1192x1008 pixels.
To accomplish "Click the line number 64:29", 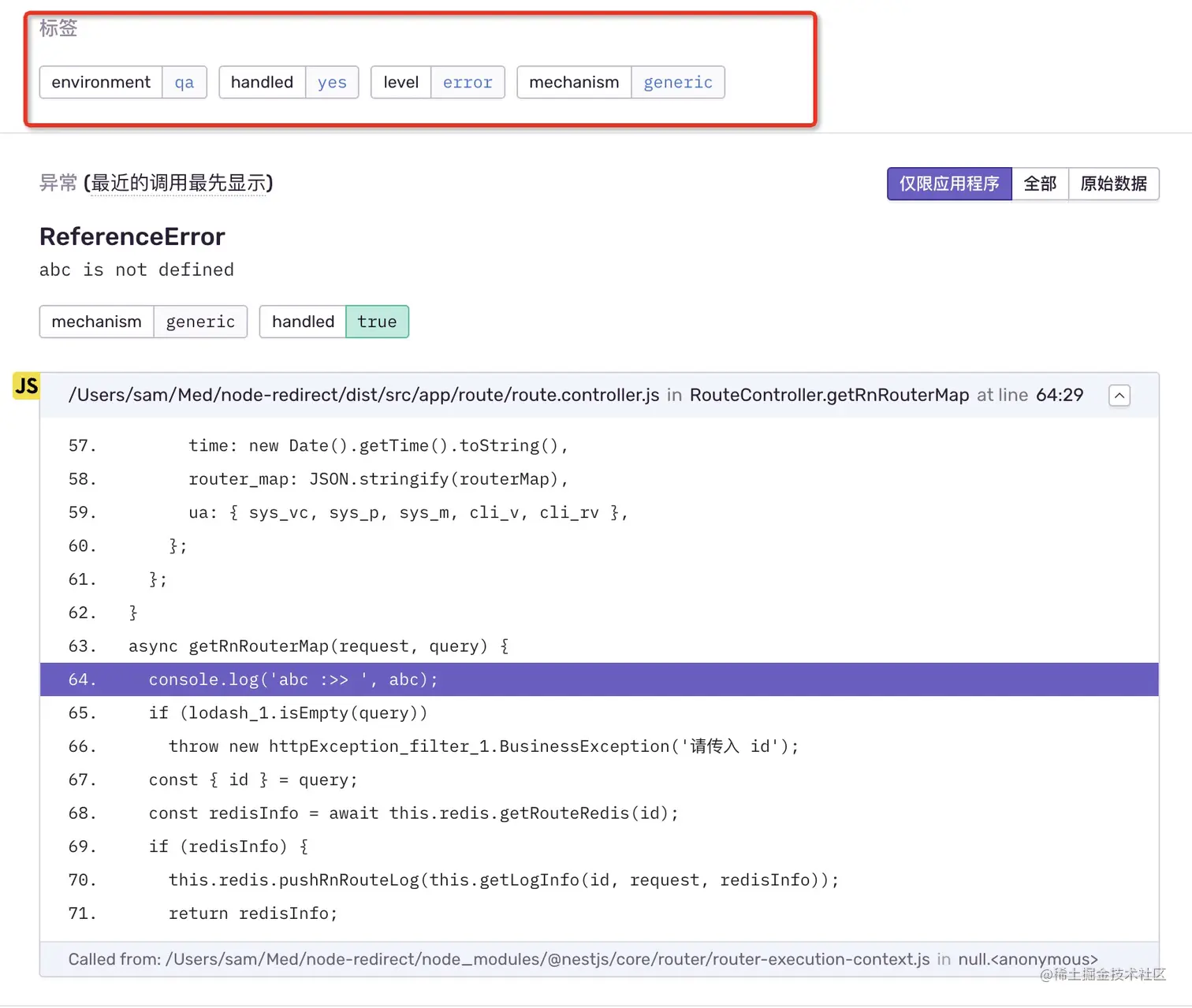I will tap(1060, 395).
